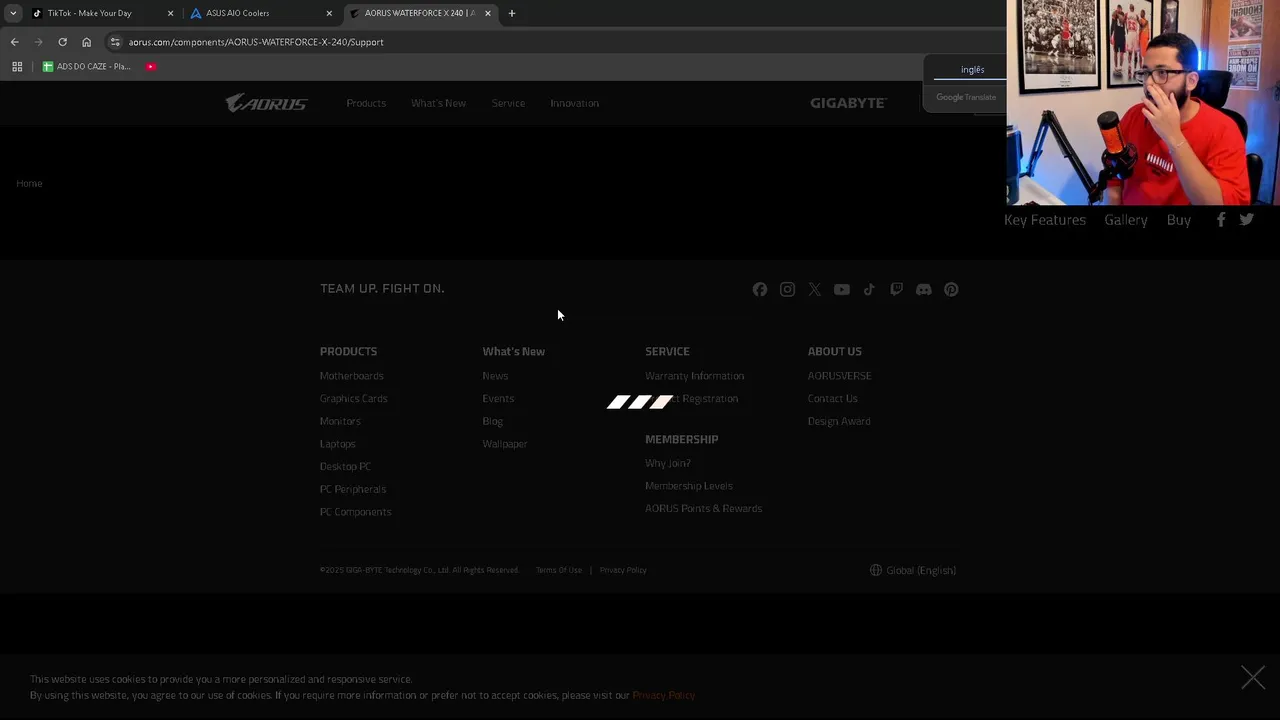Screen dimensions: 1280x720
Task: Open the YouTube icon in footer
Action: pyautogui.click(x=842, y=290)
